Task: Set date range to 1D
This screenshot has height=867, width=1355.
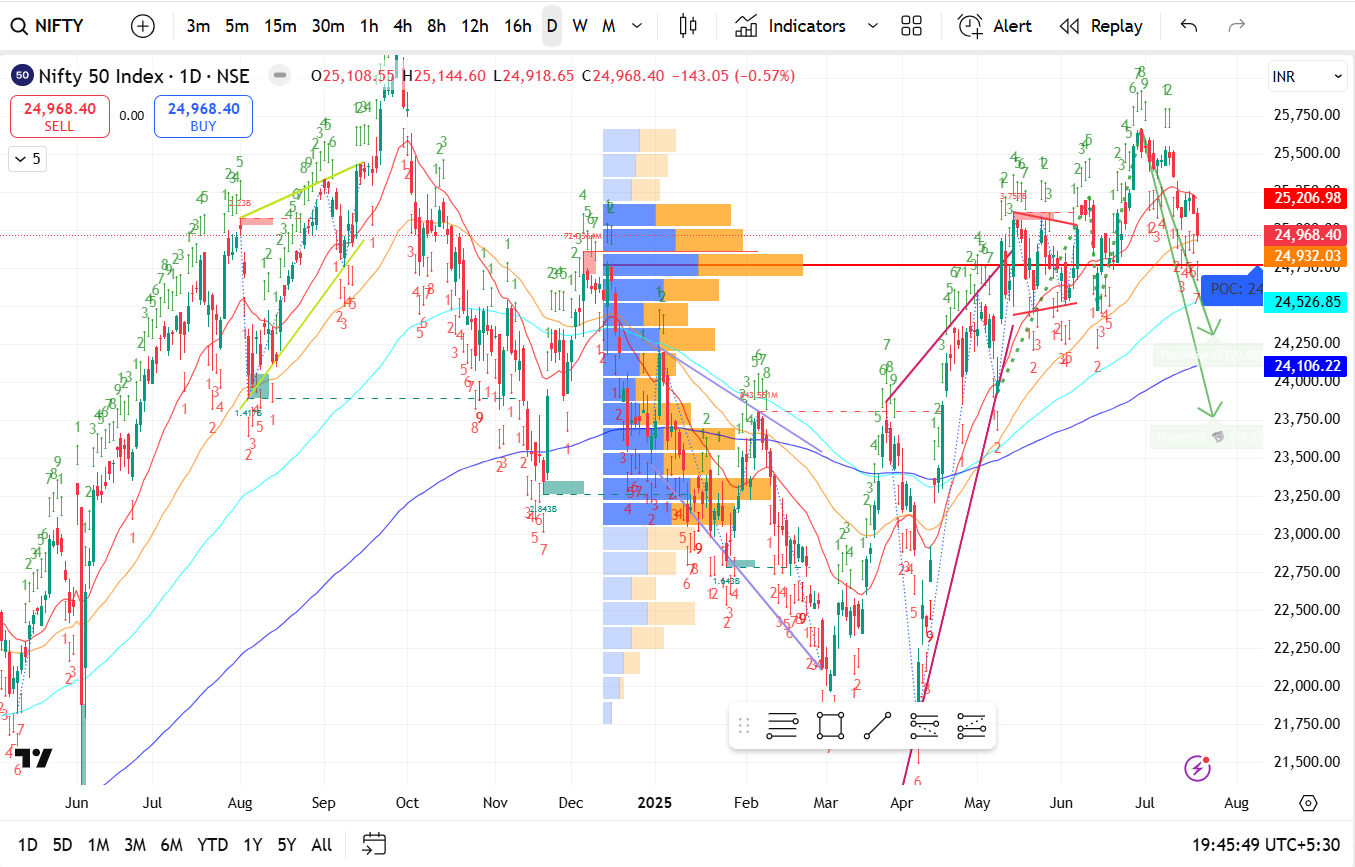Action: (x=28, y=845)
